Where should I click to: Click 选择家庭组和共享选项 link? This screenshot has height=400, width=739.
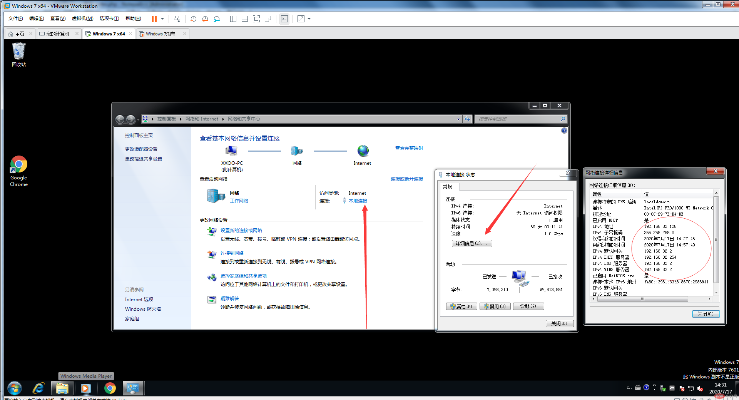coord(244,276)
